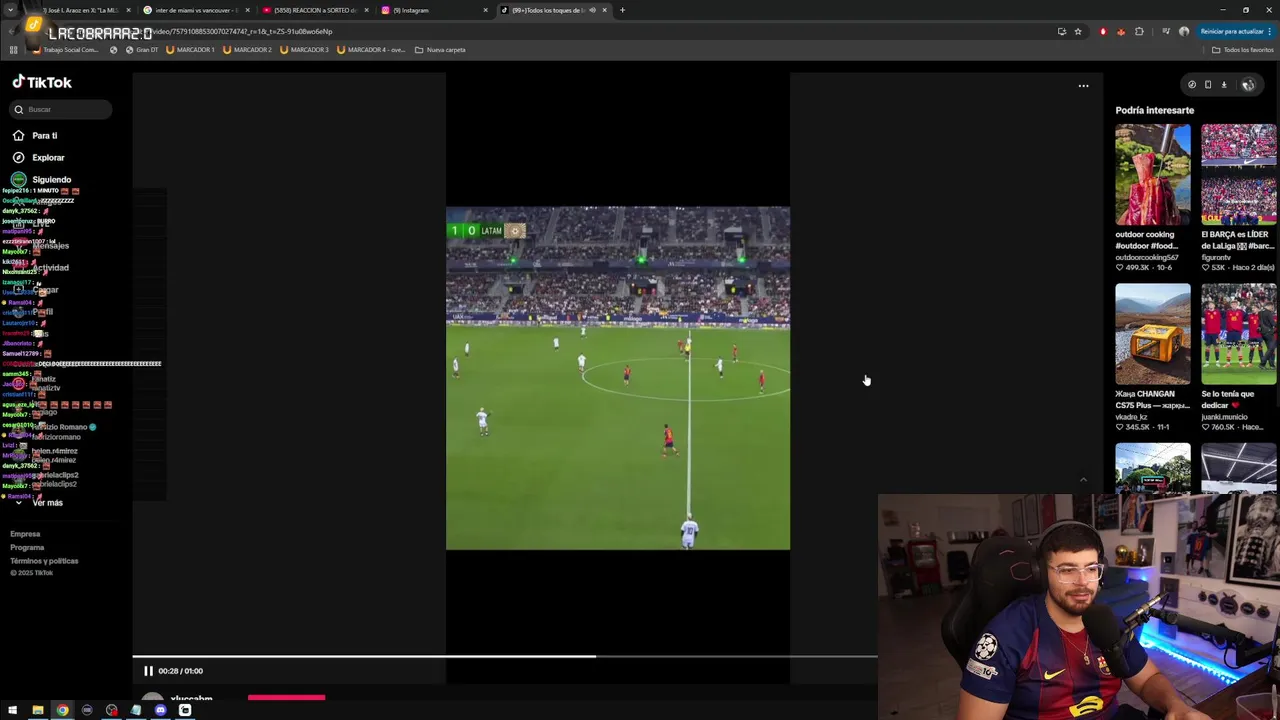This screenshot has height=720, width=1280.
Task: Open the tab search dropdown
Action: [10, 10]
